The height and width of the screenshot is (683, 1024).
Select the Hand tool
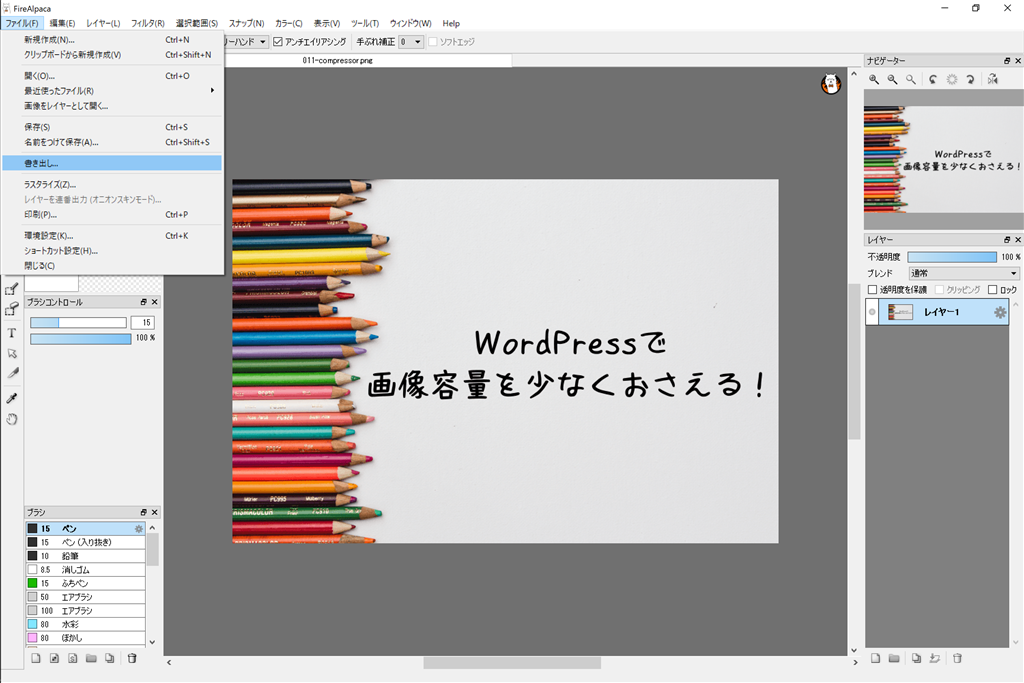[12, 419]
